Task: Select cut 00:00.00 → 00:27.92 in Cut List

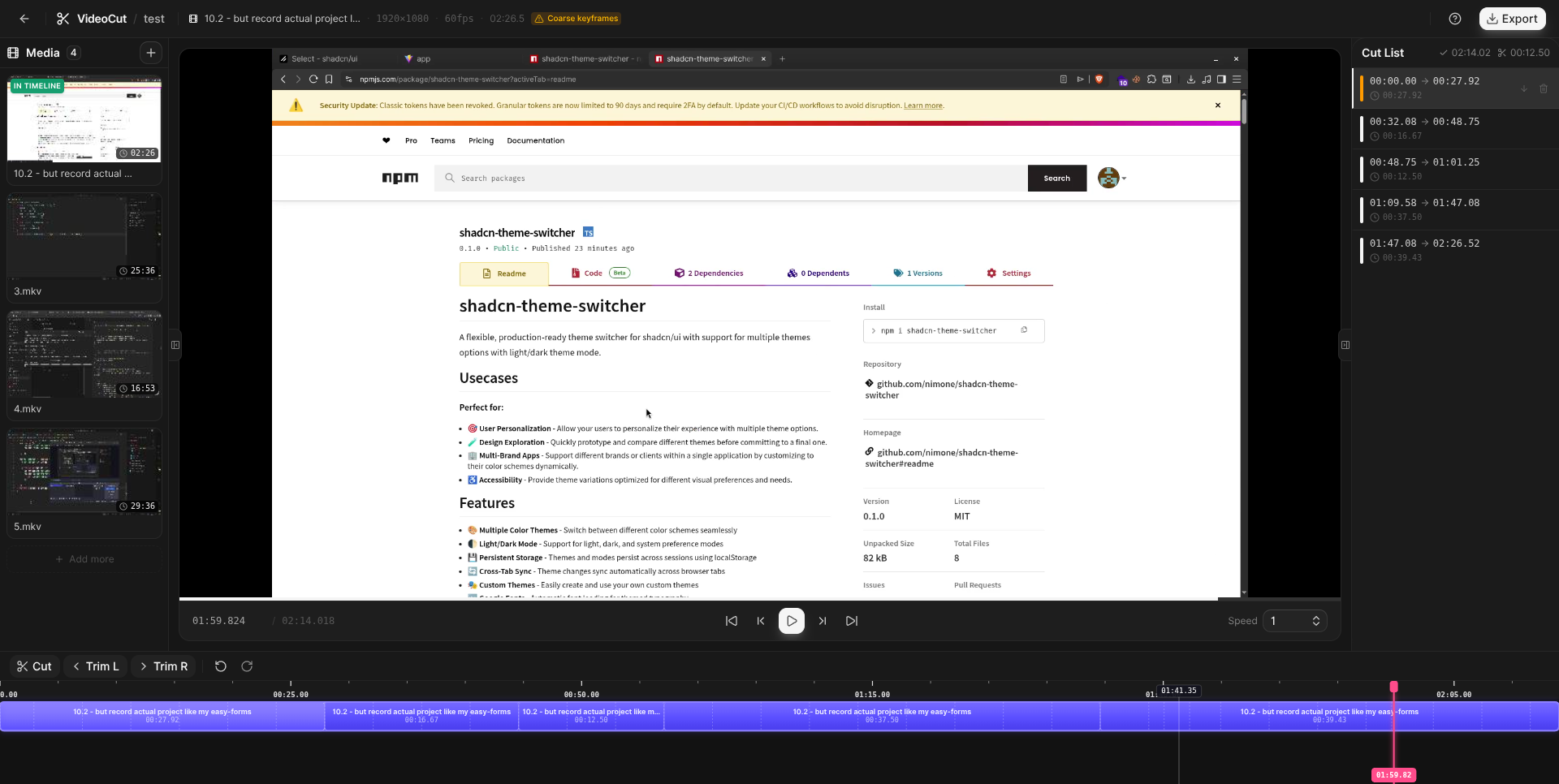Action: coord(1455,88)
